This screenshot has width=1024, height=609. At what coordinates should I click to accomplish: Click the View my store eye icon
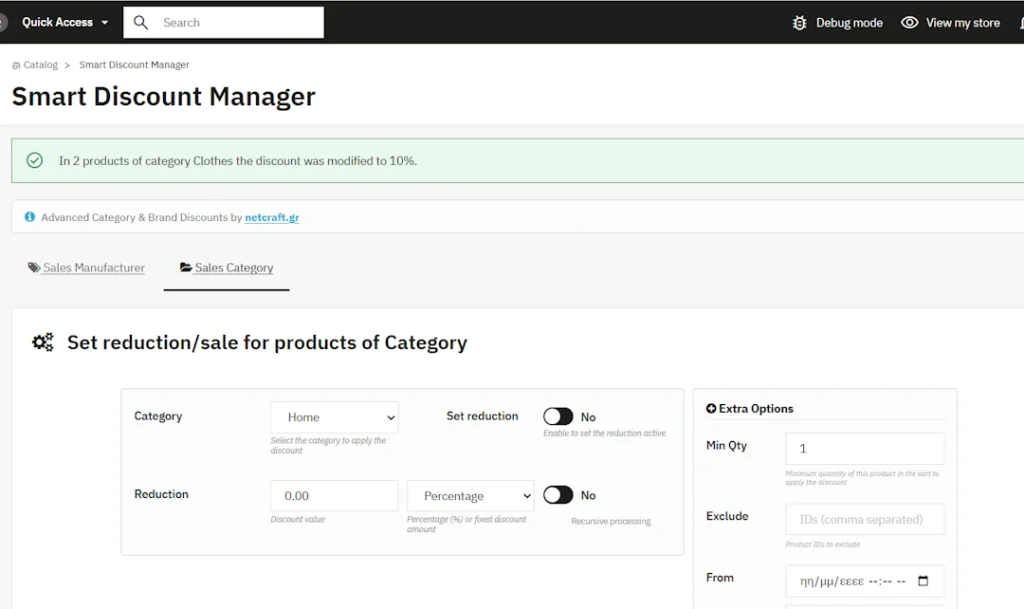[909, 23]
